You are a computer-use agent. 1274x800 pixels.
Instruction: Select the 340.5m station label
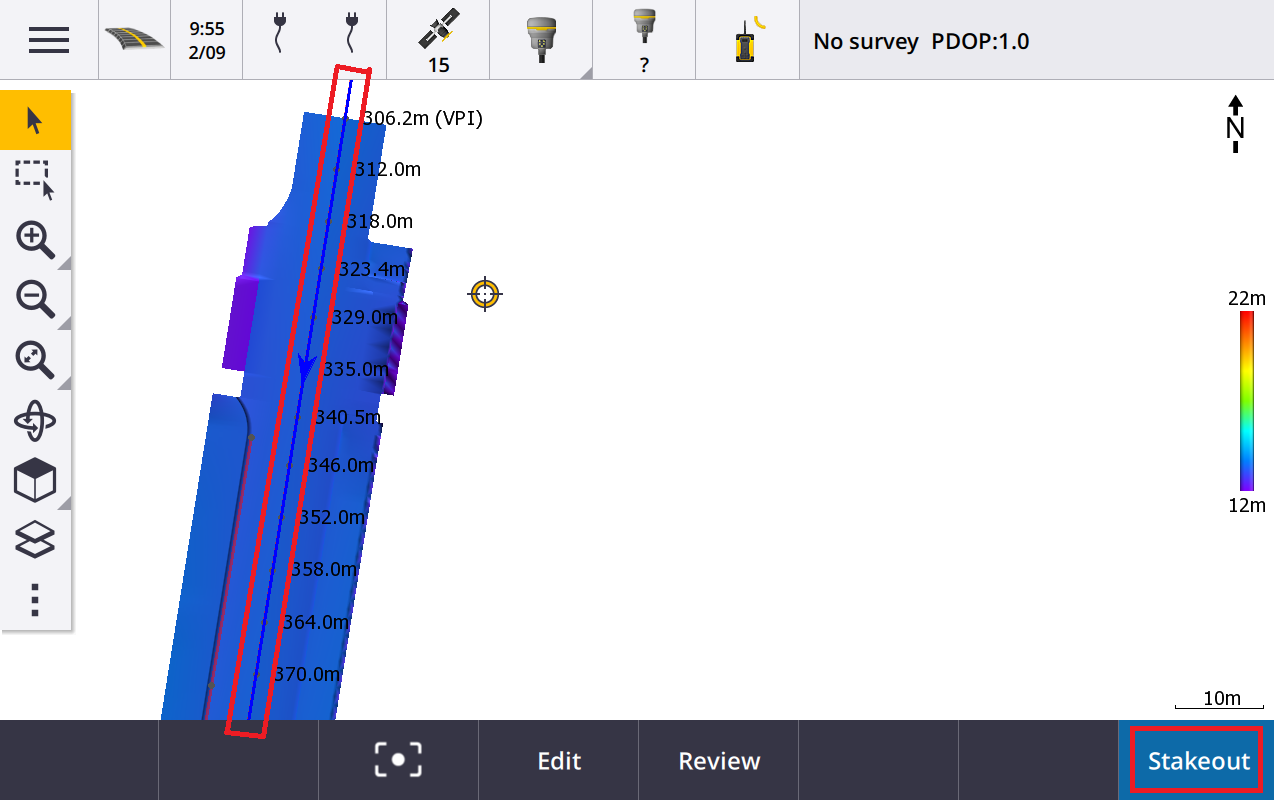pos(348,417)
